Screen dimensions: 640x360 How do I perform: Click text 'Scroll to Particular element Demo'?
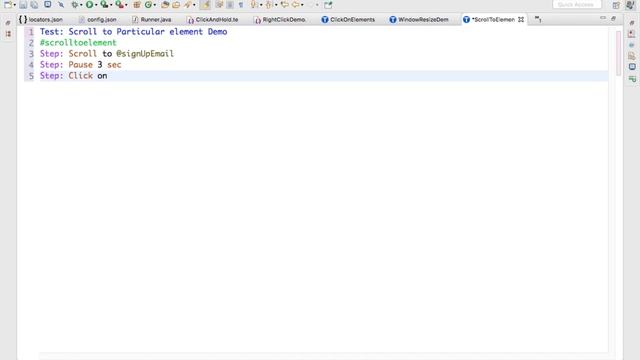click(148, 32)
